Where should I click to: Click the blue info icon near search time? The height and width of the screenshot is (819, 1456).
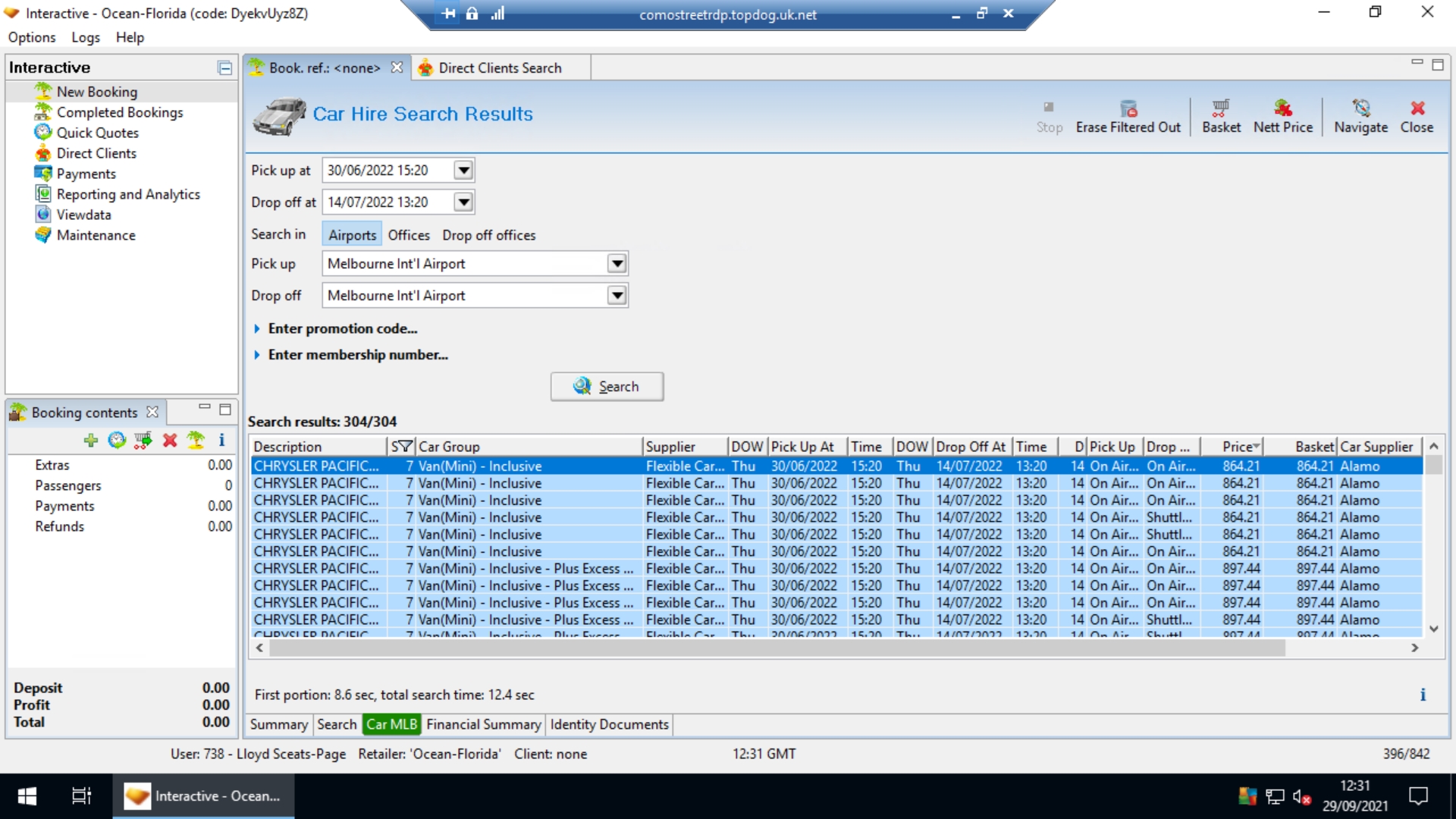(x=1423, y=695)
